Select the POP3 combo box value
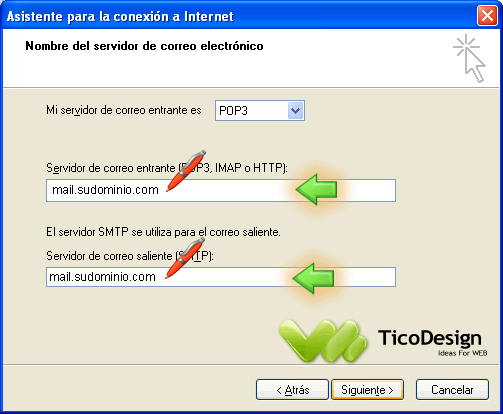503x414 pixels. point(260,111)
